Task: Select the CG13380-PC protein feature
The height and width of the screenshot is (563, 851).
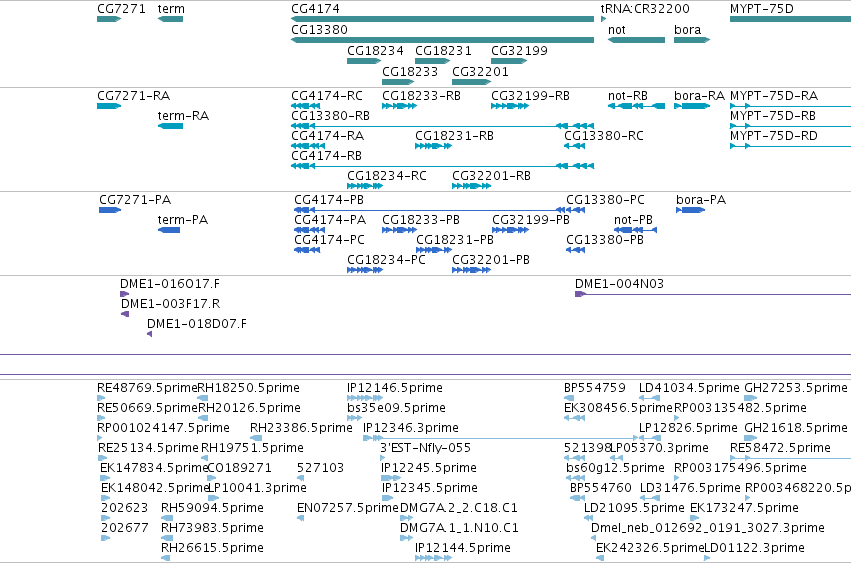Action: [575, 210]
